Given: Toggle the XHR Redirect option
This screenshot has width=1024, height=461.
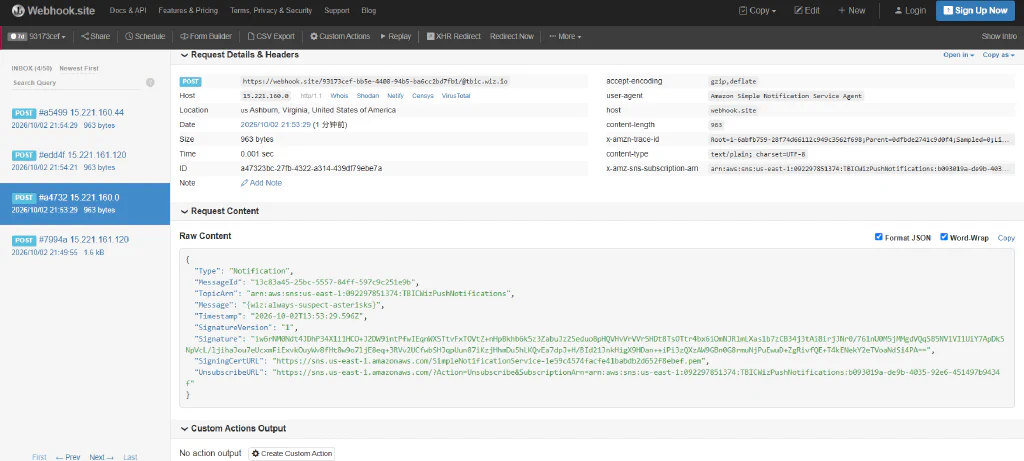Looking at the screenshot, I should click(x=453, y=37).
